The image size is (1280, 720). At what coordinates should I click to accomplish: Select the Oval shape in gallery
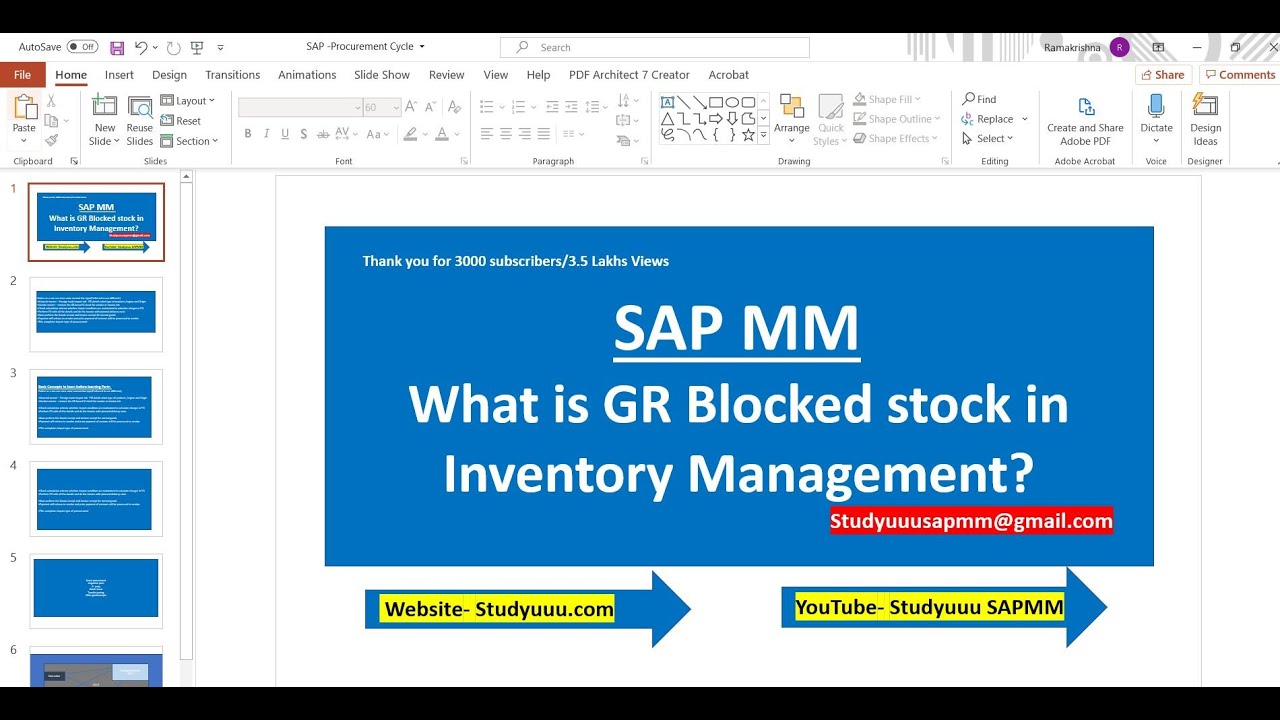pyautogui.click(x=732, y=102)
